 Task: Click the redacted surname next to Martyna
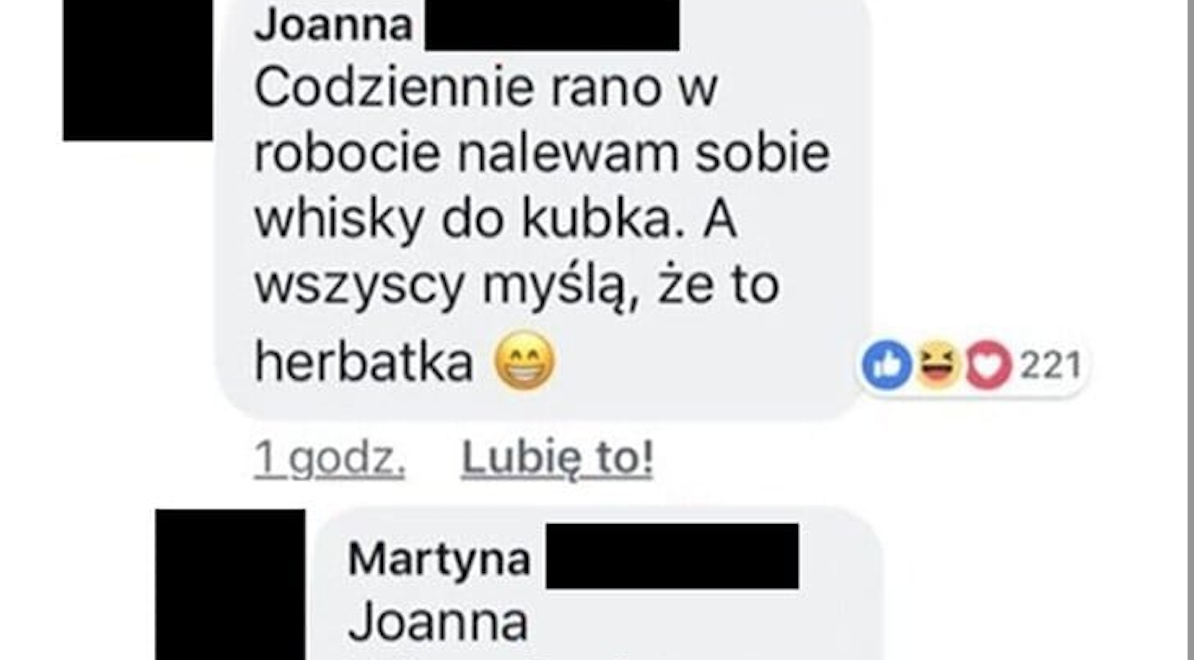point(672,556)
